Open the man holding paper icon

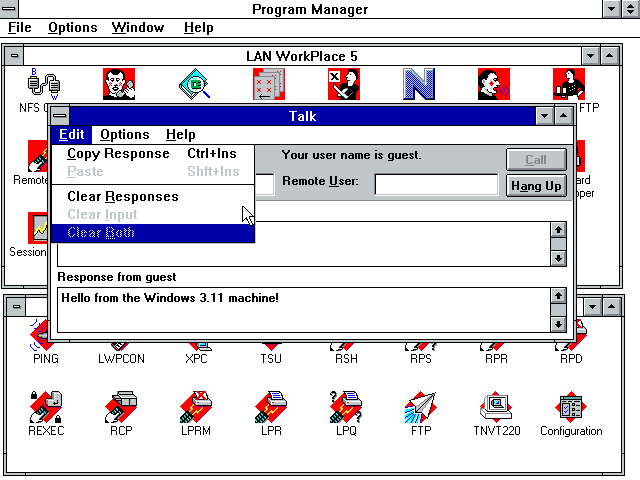[x=344, y=84]
